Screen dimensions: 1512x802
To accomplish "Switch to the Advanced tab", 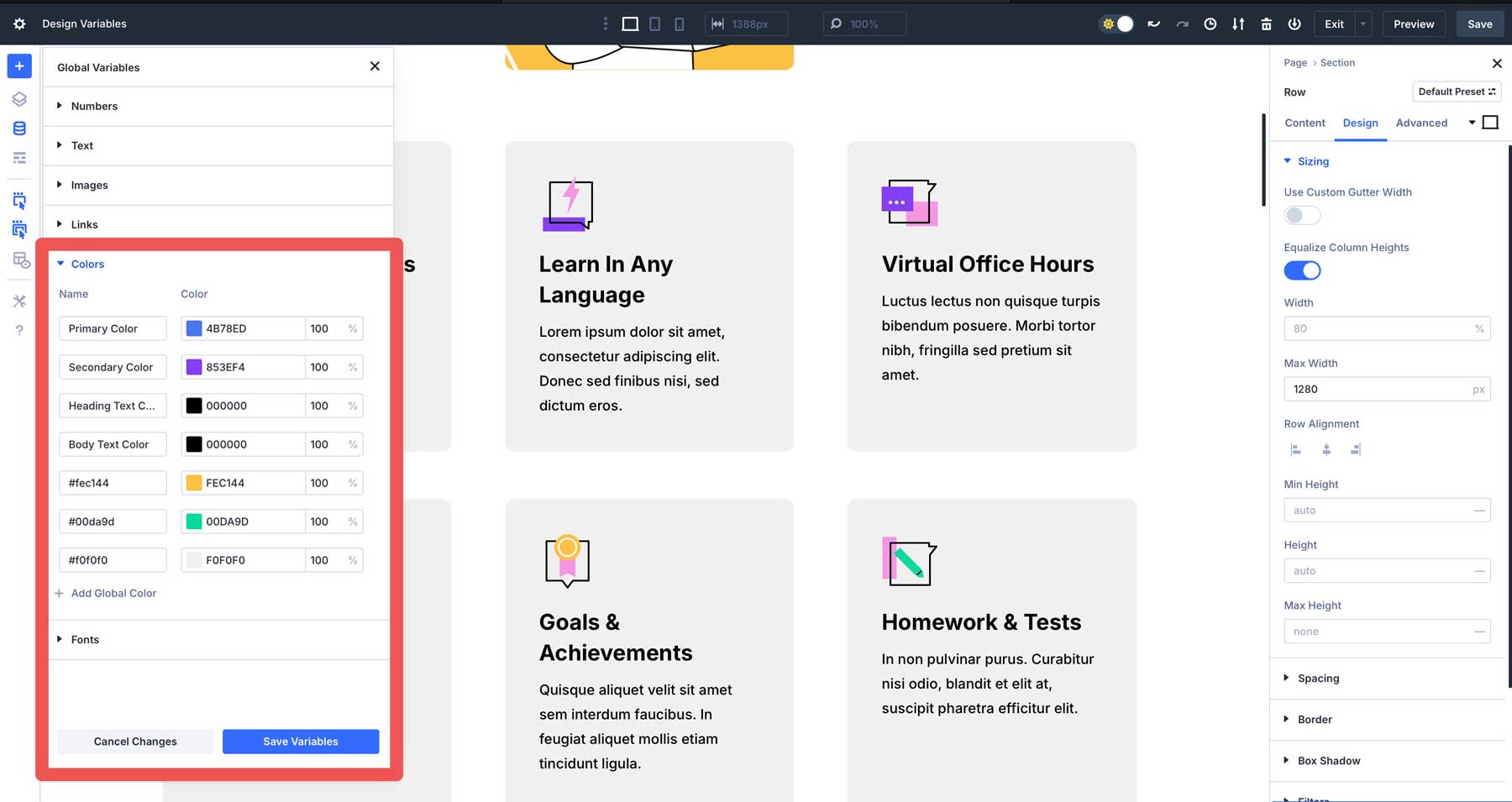I will [1422, 123].
